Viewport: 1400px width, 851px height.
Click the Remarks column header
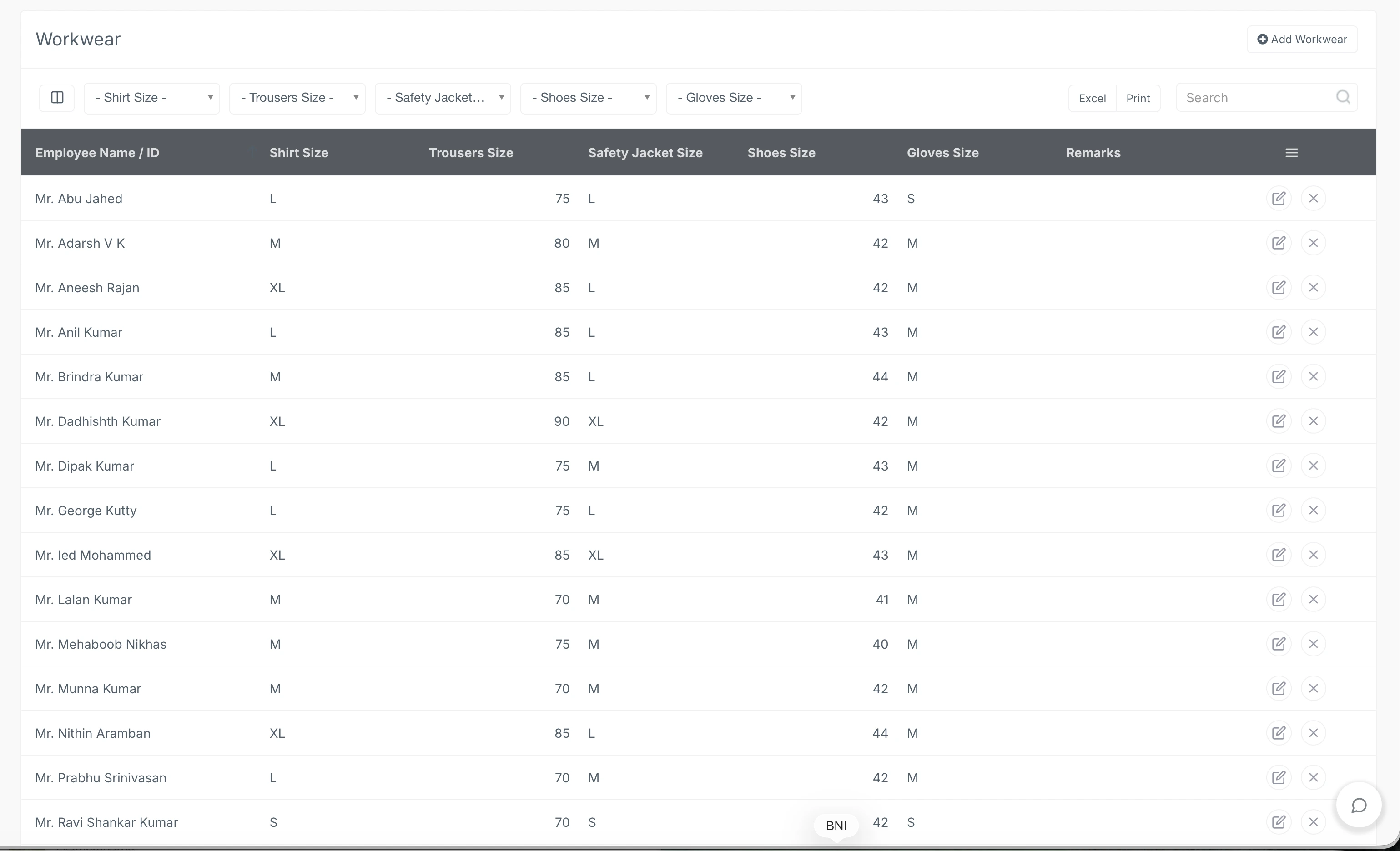point(1093,153)
